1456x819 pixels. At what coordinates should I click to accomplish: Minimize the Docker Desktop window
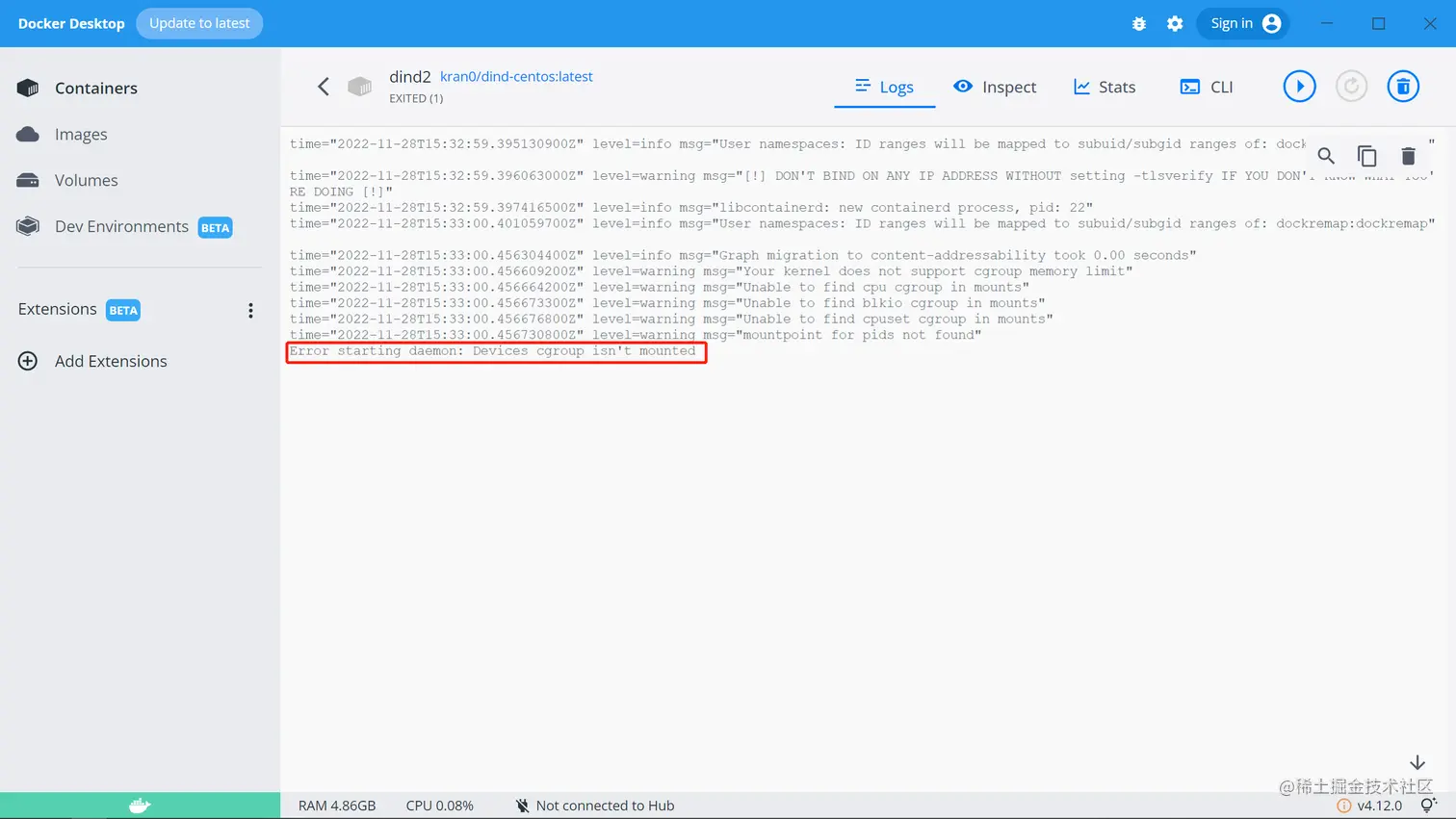[1327, 23]
